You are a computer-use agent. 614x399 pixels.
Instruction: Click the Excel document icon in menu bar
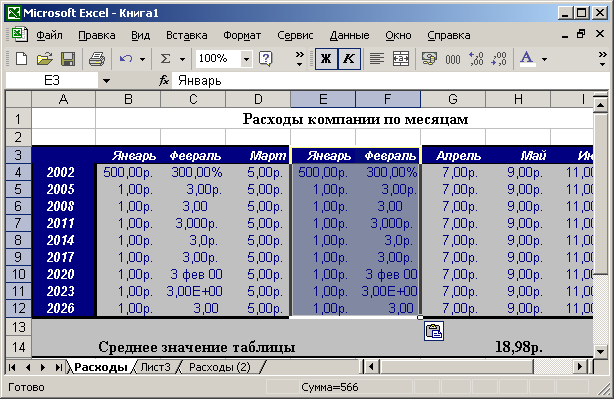pos(19,35)
